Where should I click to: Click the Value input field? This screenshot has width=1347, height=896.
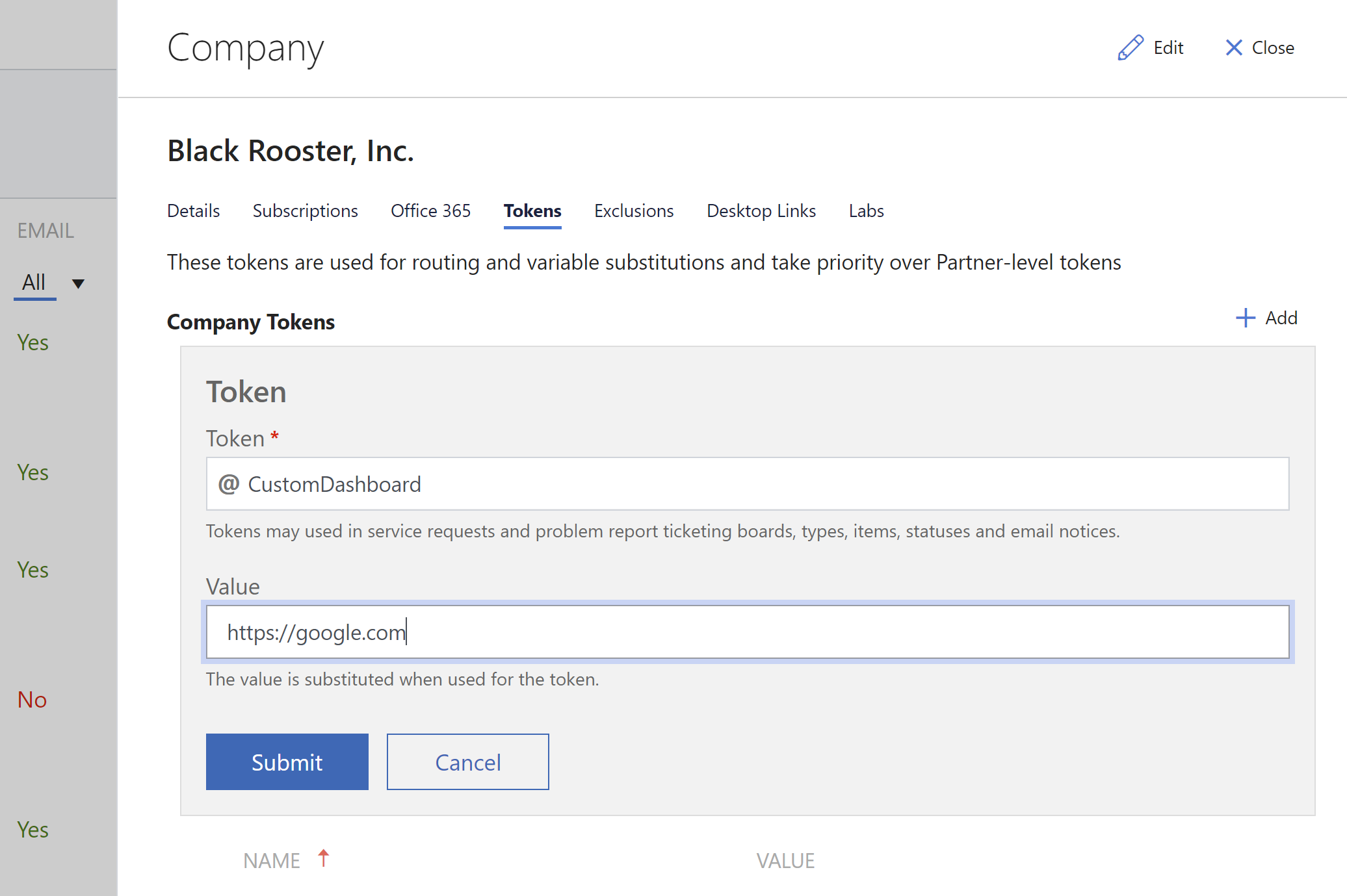(x=748, y=632)
